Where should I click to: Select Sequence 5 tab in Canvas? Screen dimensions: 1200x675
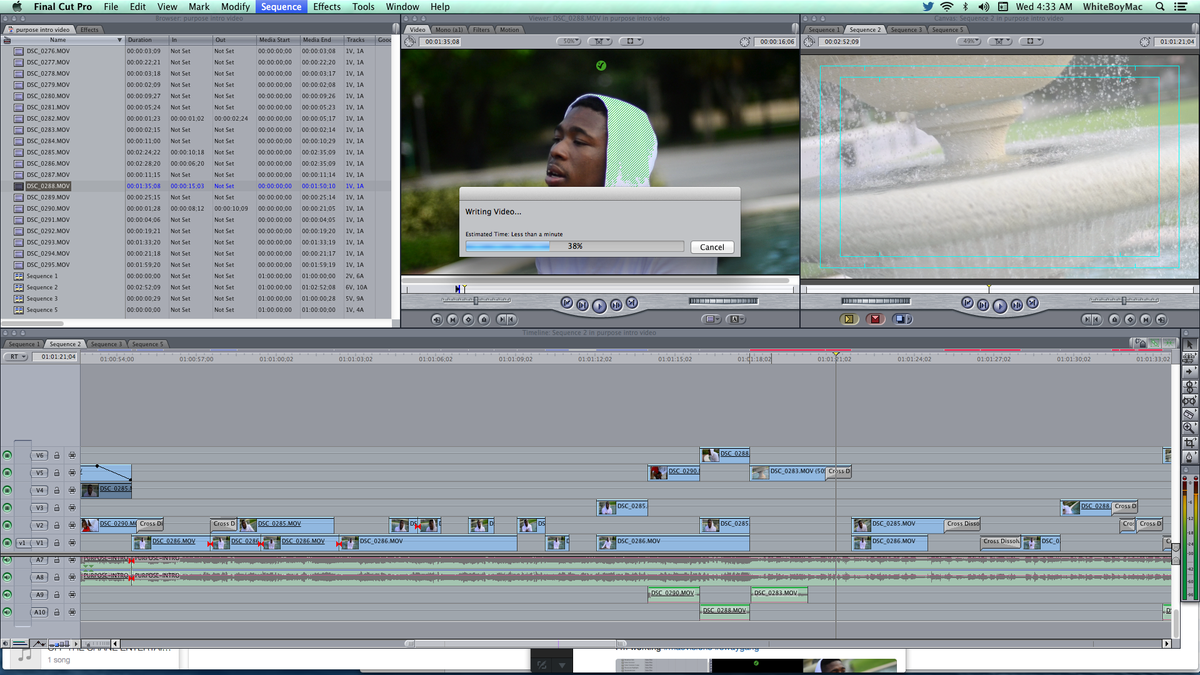click(947, 30)
